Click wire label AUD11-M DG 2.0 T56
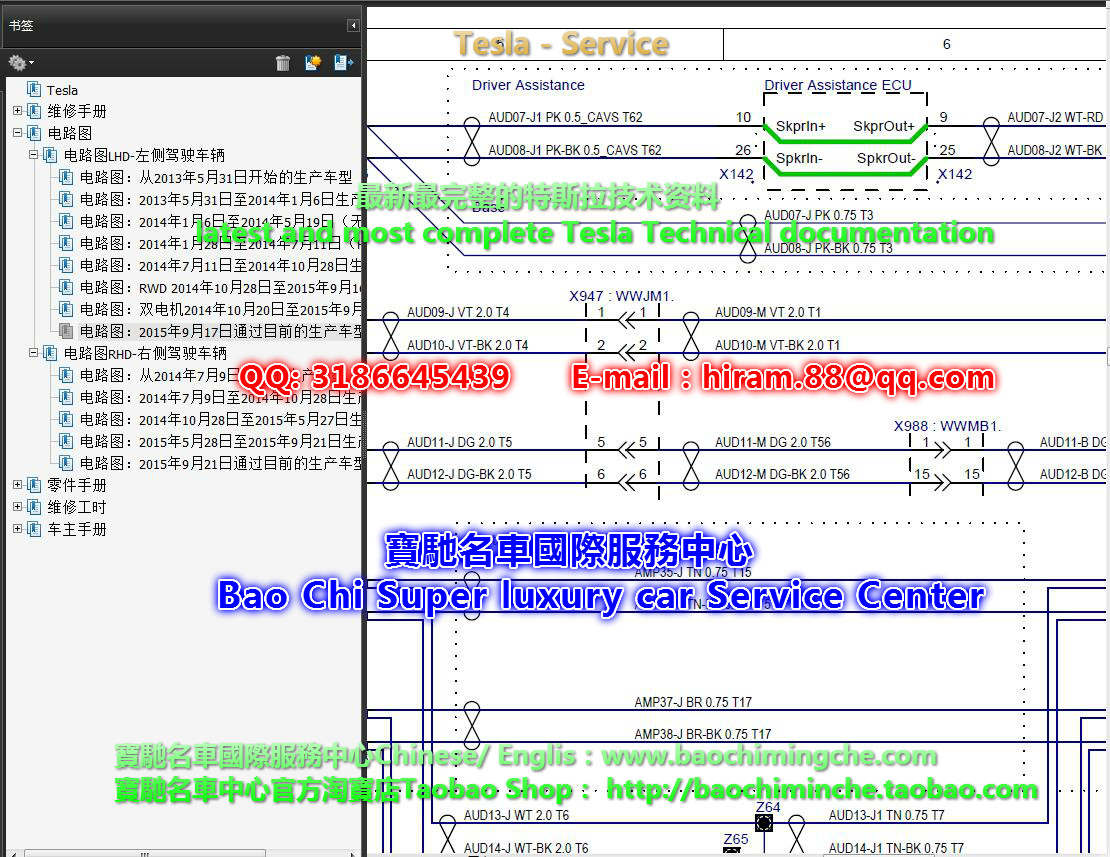This screenshot has width=1110, height=857. tap(772, 442)
